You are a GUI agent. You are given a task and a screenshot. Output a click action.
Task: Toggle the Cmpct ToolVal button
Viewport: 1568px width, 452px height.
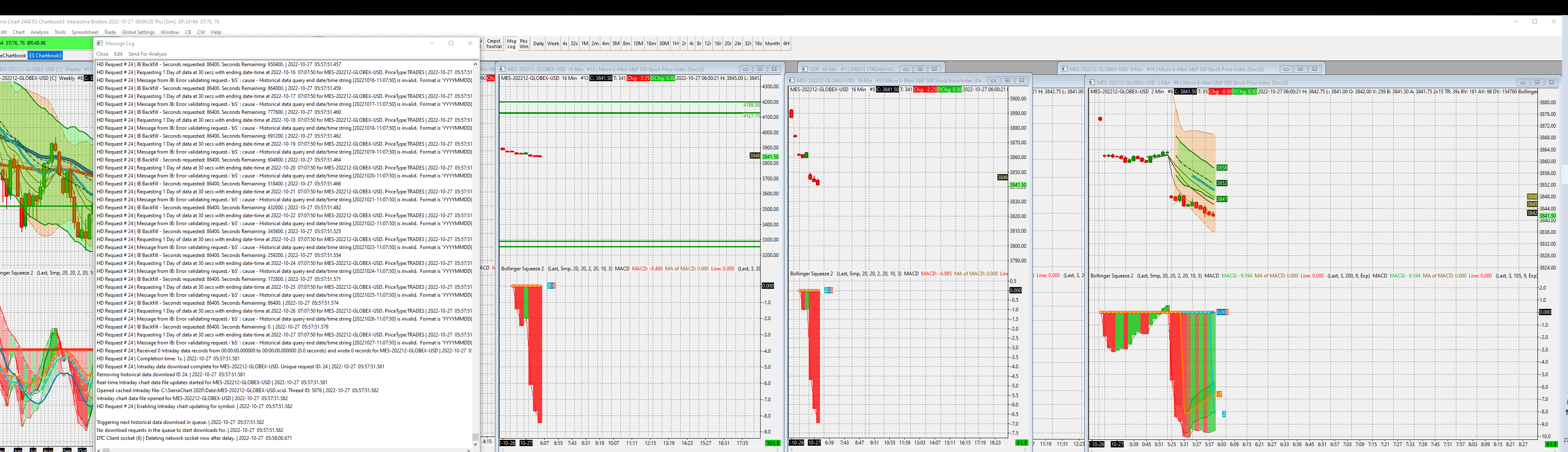click(x=494, y=44)
